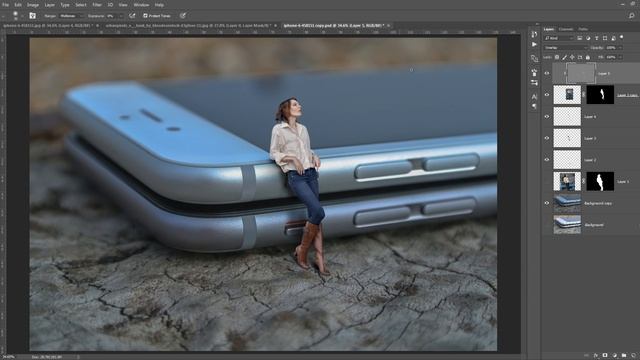Open the Paragraph panel icon
Screen dimensions: 640x360
click(534, 106)
